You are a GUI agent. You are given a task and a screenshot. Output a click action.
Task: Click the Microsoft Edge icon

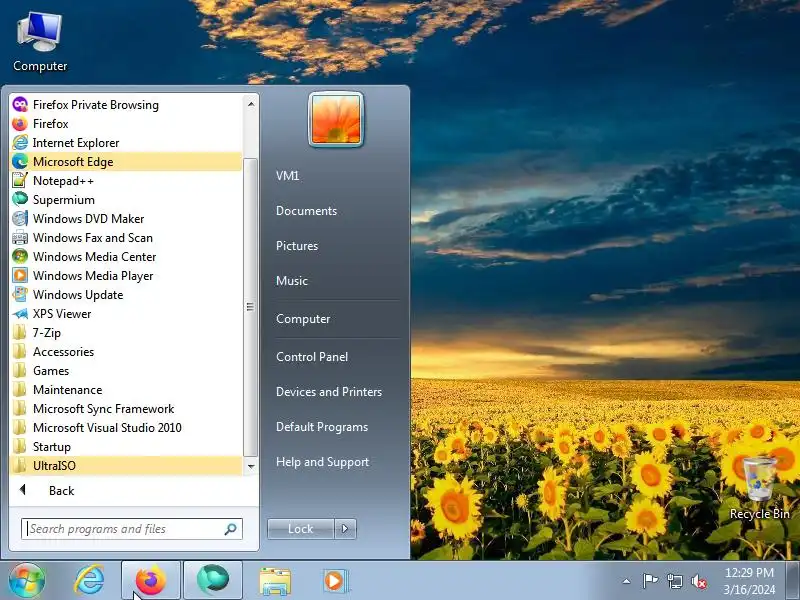[x=20, y=162]
